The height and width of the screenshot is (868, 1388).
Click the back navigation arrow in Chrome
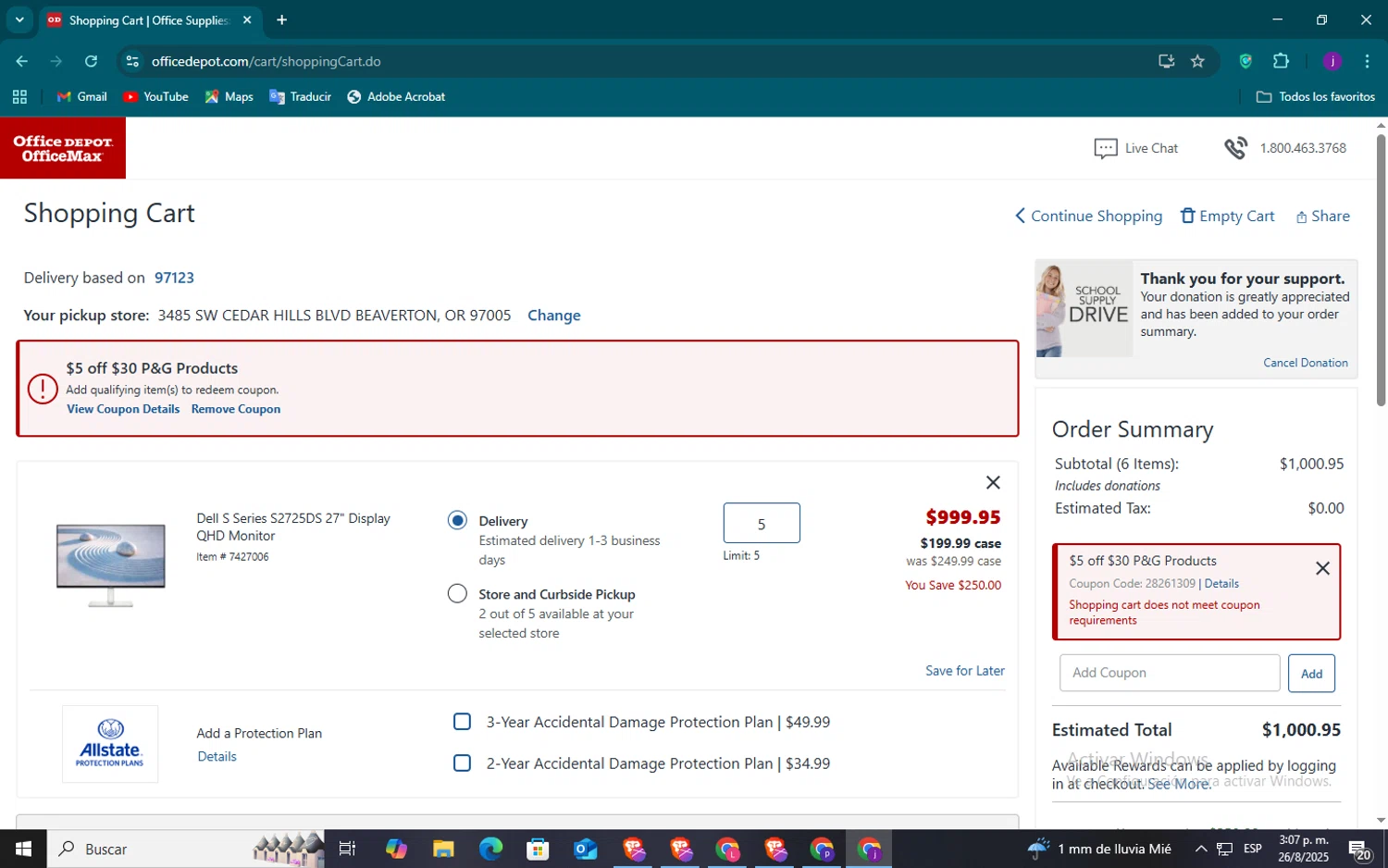[21, 61]
